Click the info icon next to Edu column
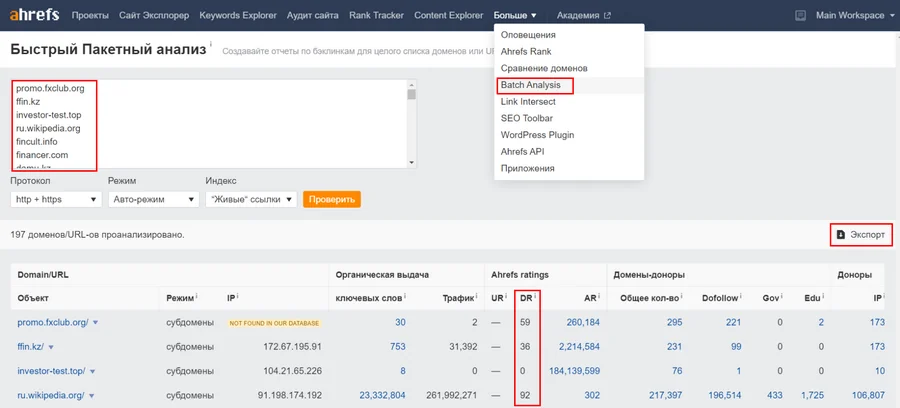The width and height of the screenshot is (900, 408). coord(822,297)
